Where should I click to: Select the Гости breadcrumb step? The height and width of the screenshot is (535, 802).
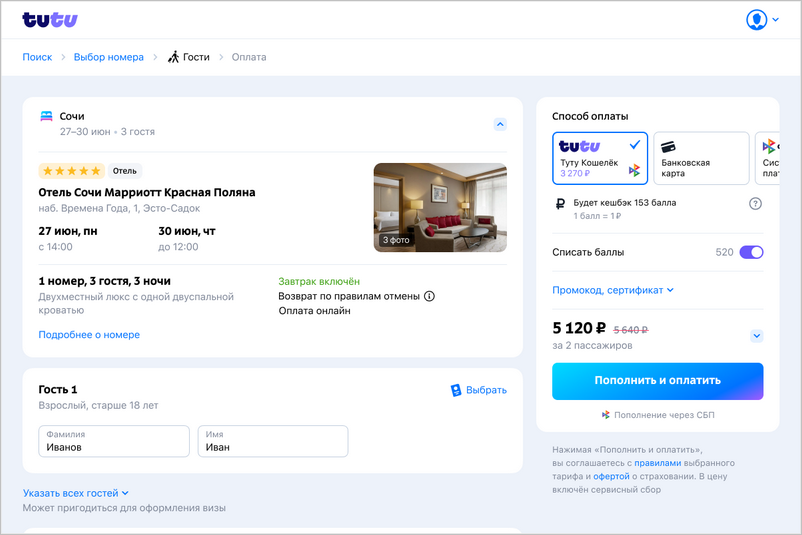(x=196, y=57)
